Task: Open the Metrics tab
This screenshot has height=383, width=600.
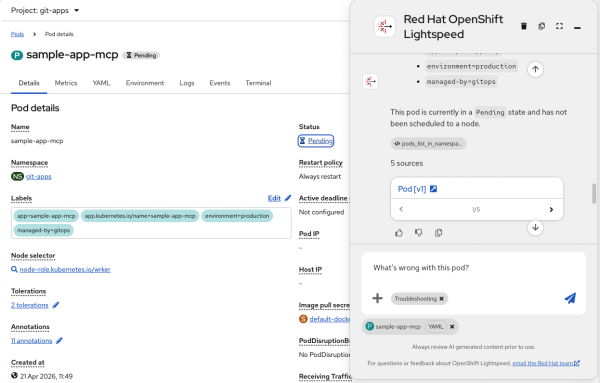Action: pos(66,83)
